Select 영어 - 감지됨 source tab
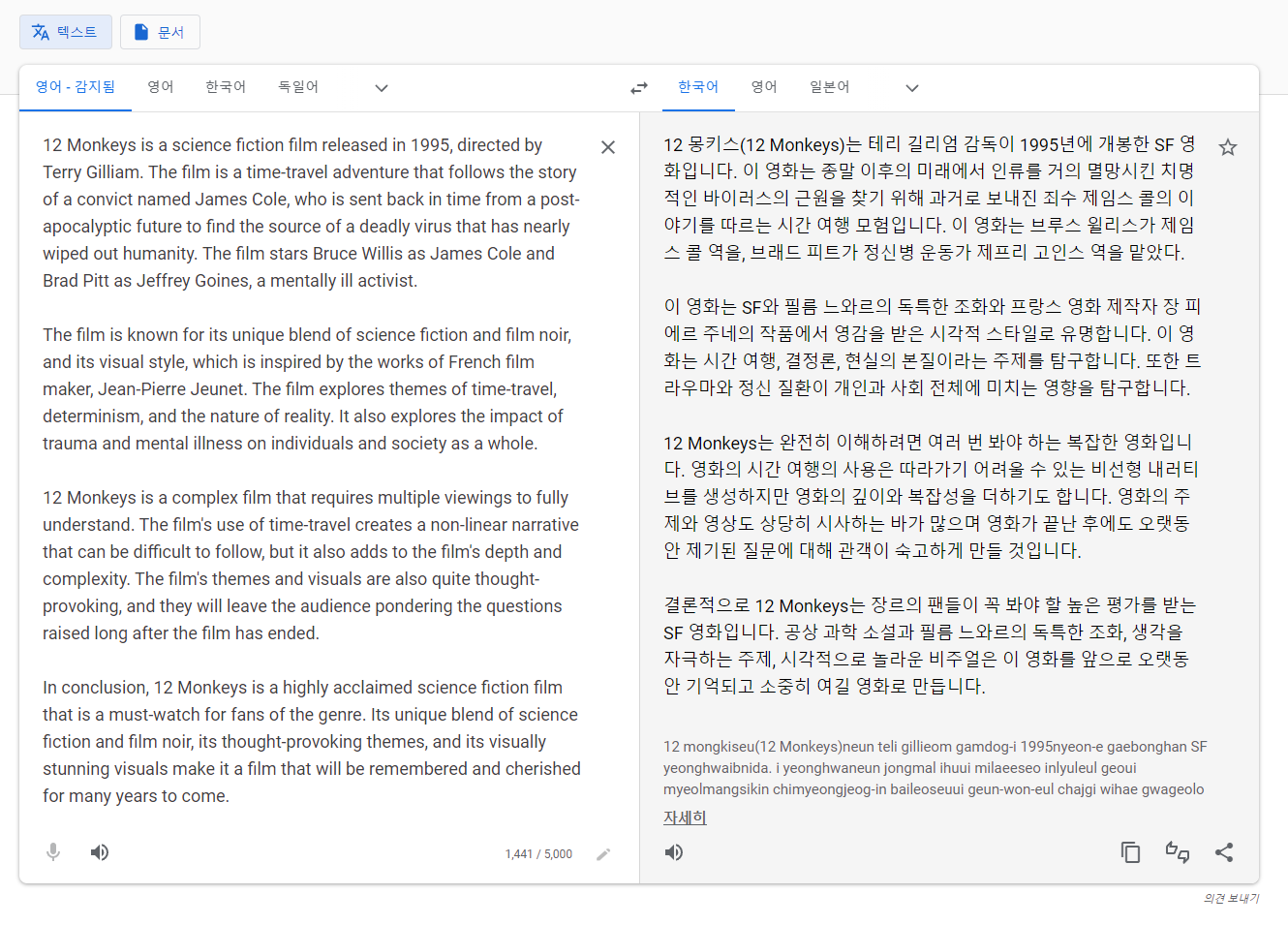This screenshot has width=1288, height=925. [76, 87]
